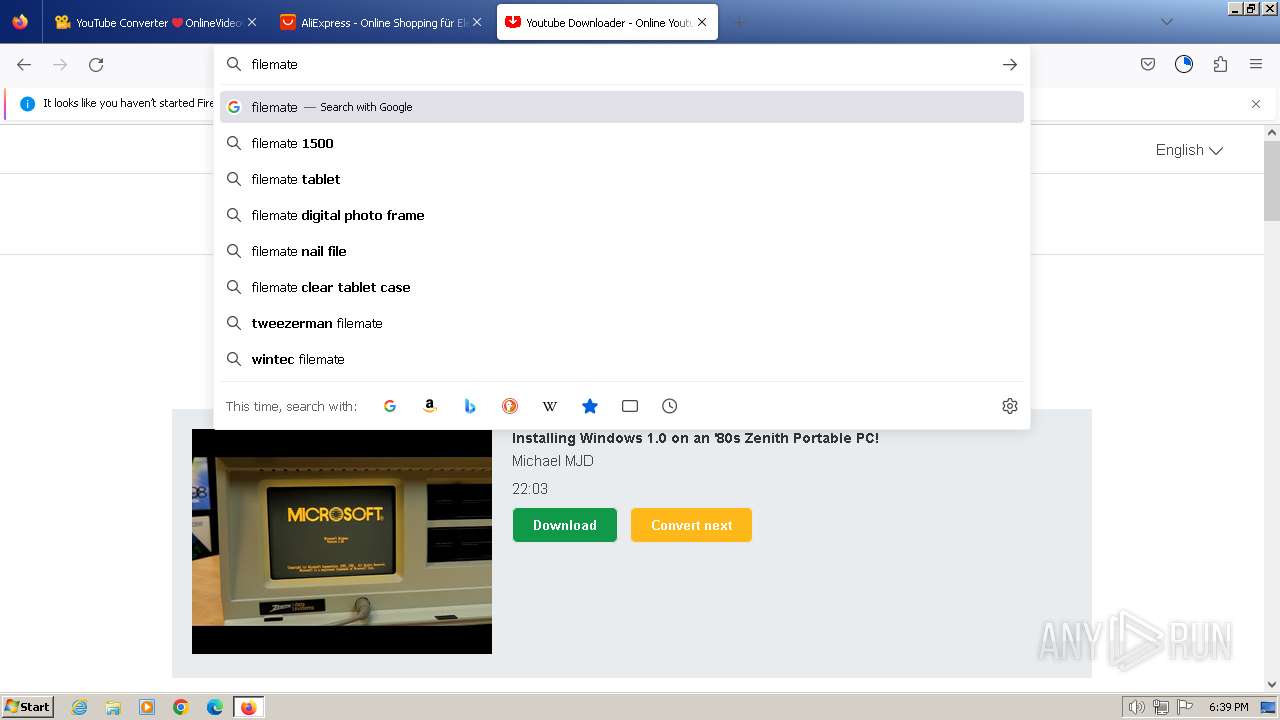Launch Internet Explorer from taskbar

click(x=80, y=707)
